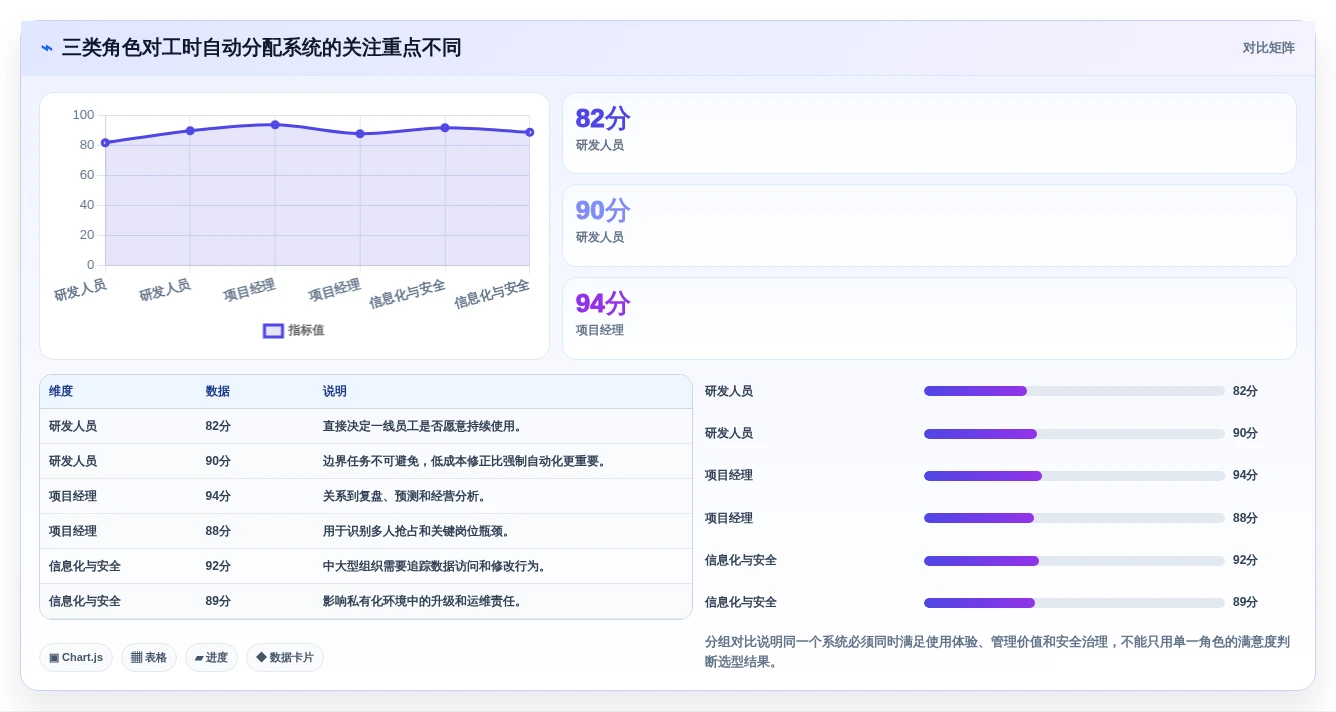This screenshot has height=712, width=1336.
Task: Click the y-axis label 100
Action: pyautogui.click(x=83, y=115)
